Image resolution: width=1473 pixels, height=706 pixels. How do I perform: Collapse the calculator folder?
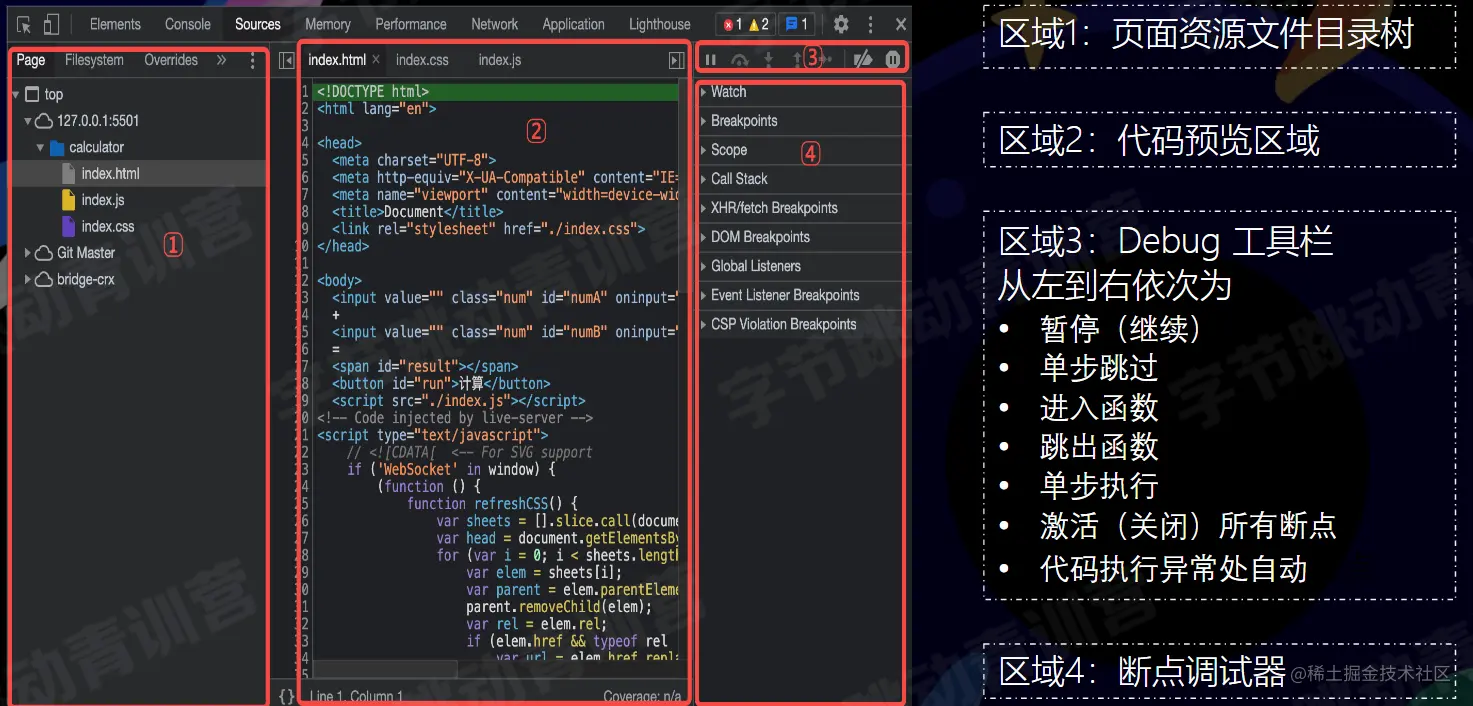pos(41,147)
